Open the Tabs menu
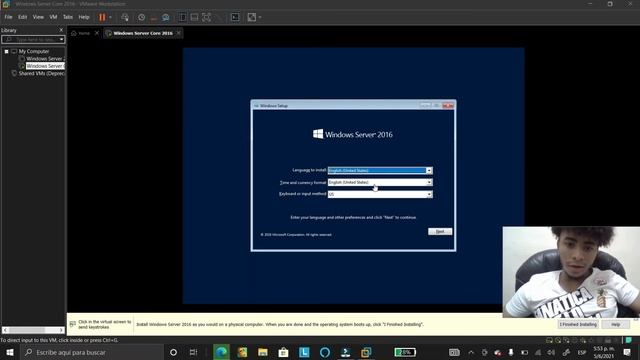This screenshot has width=640, height=360. coord(68,17)
